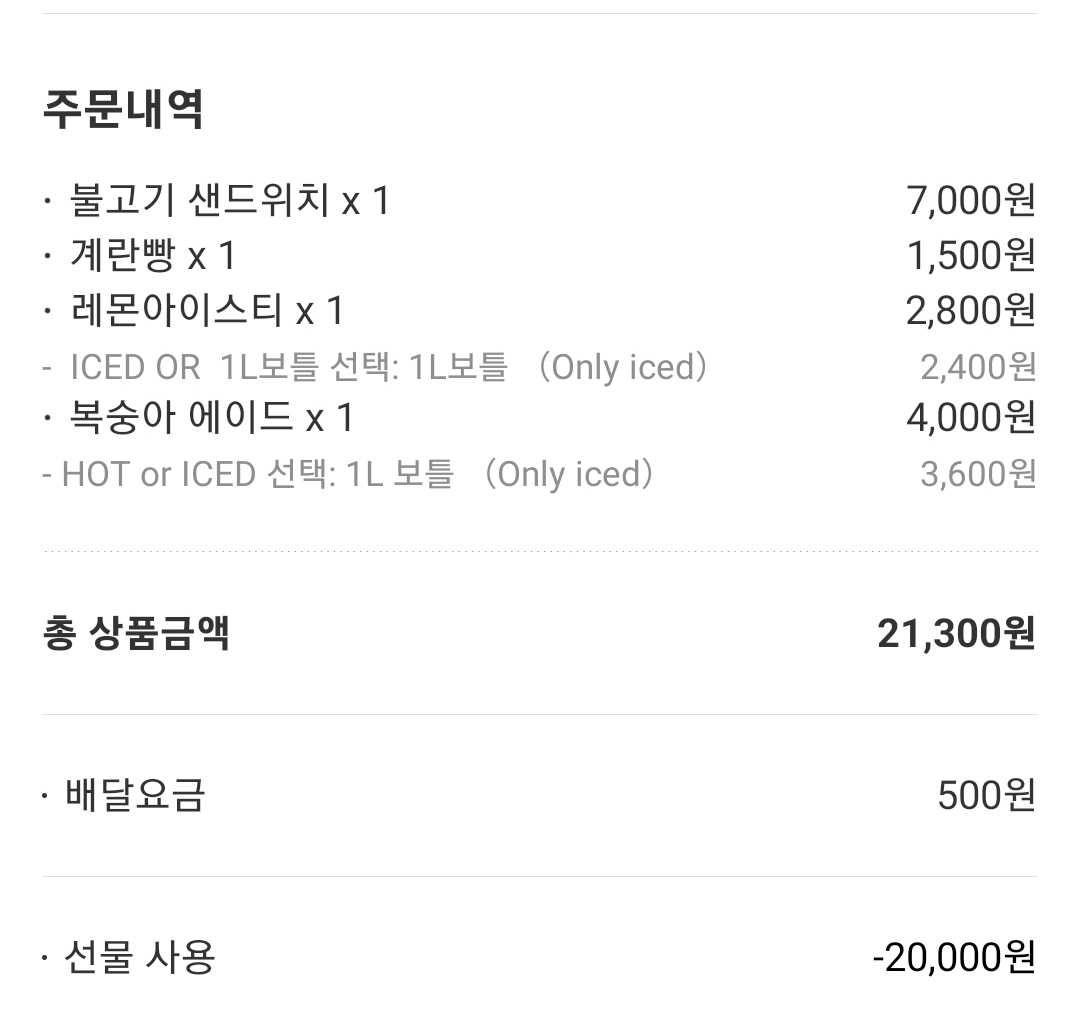1080x1018 pixels.
Task: Select the HOT or ICED 선택 option line
Action: coord(349,474)
